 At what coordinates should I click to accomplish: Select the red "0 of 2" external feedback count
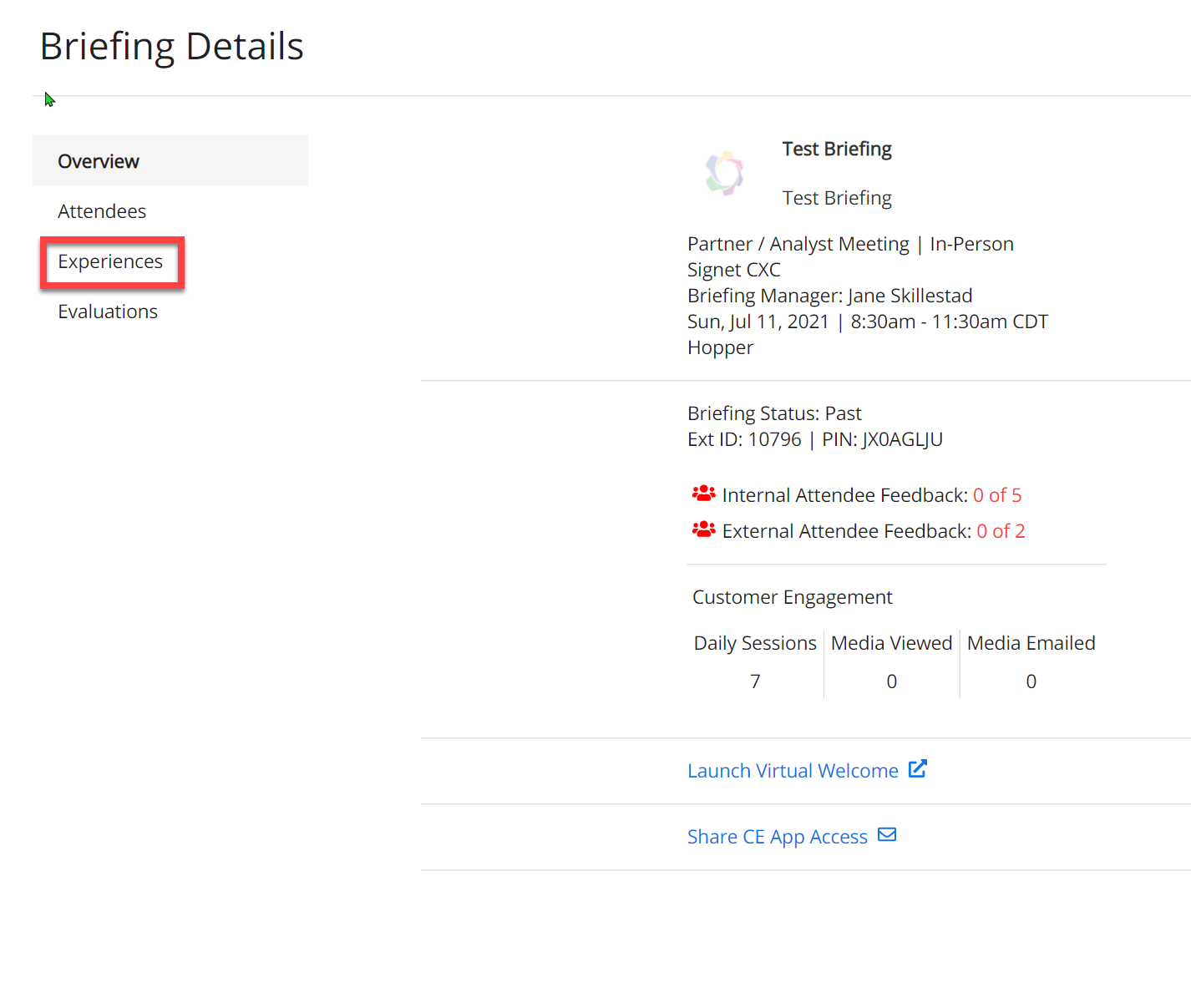pos(1001,531)
